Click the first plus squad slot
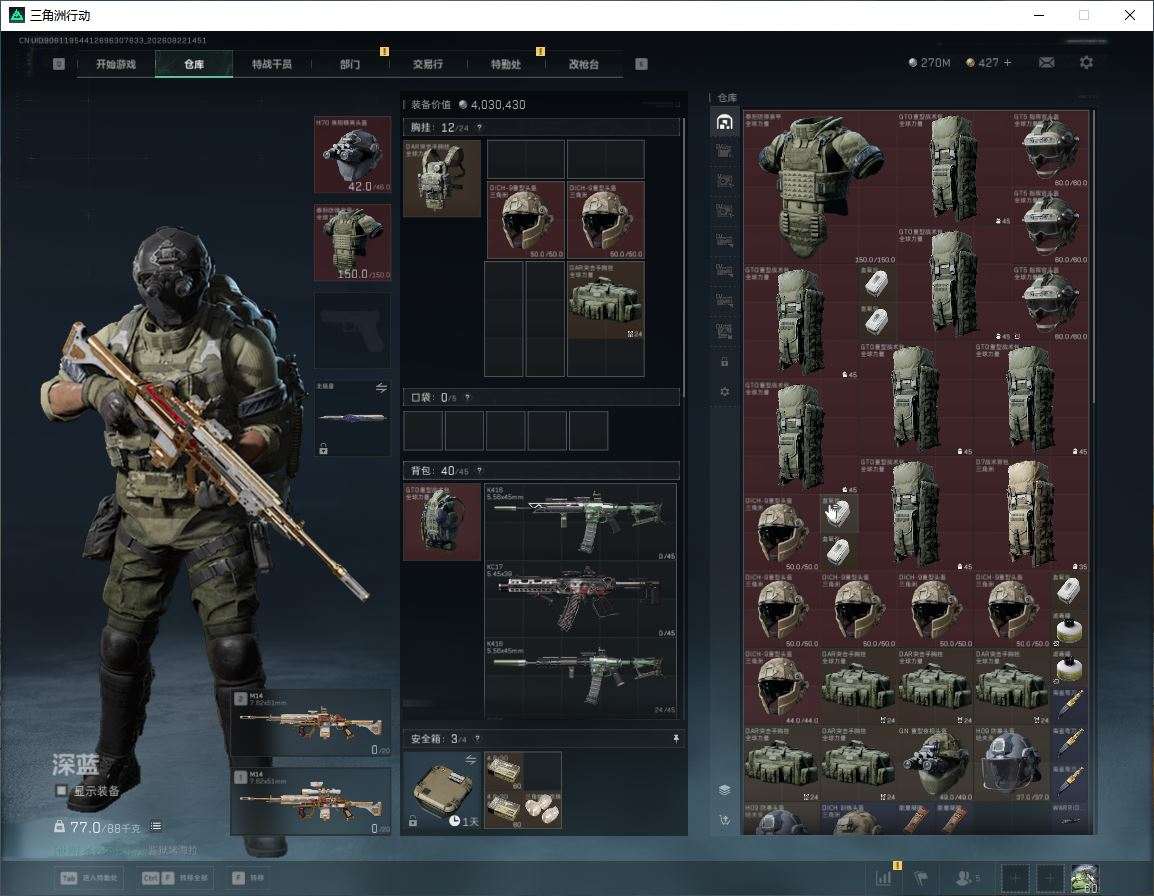This screenshot has width=1154, height=896. [x=1015, y=878]
